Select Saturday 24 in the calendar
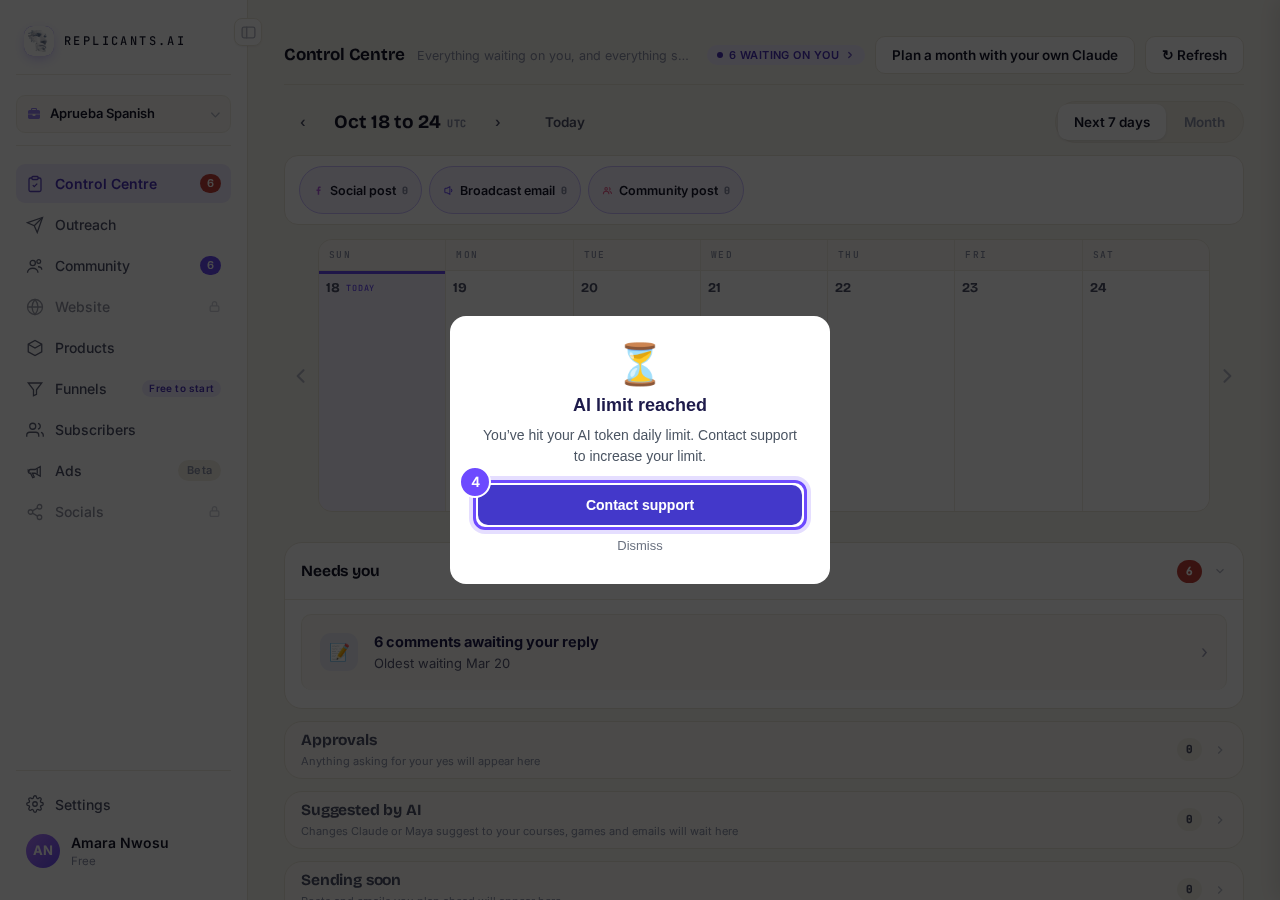 pyautogui.click(x=1146, y=391)
